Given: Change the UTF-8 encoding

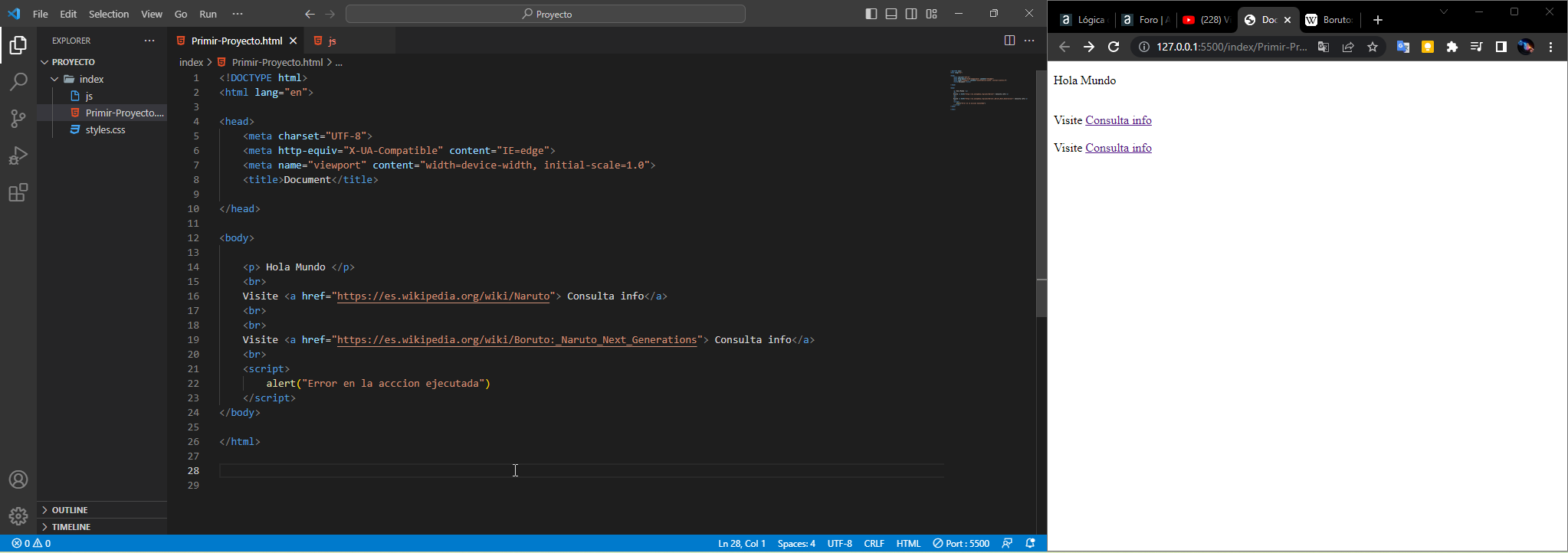Looking at the screenshot, I should (840, 543).
